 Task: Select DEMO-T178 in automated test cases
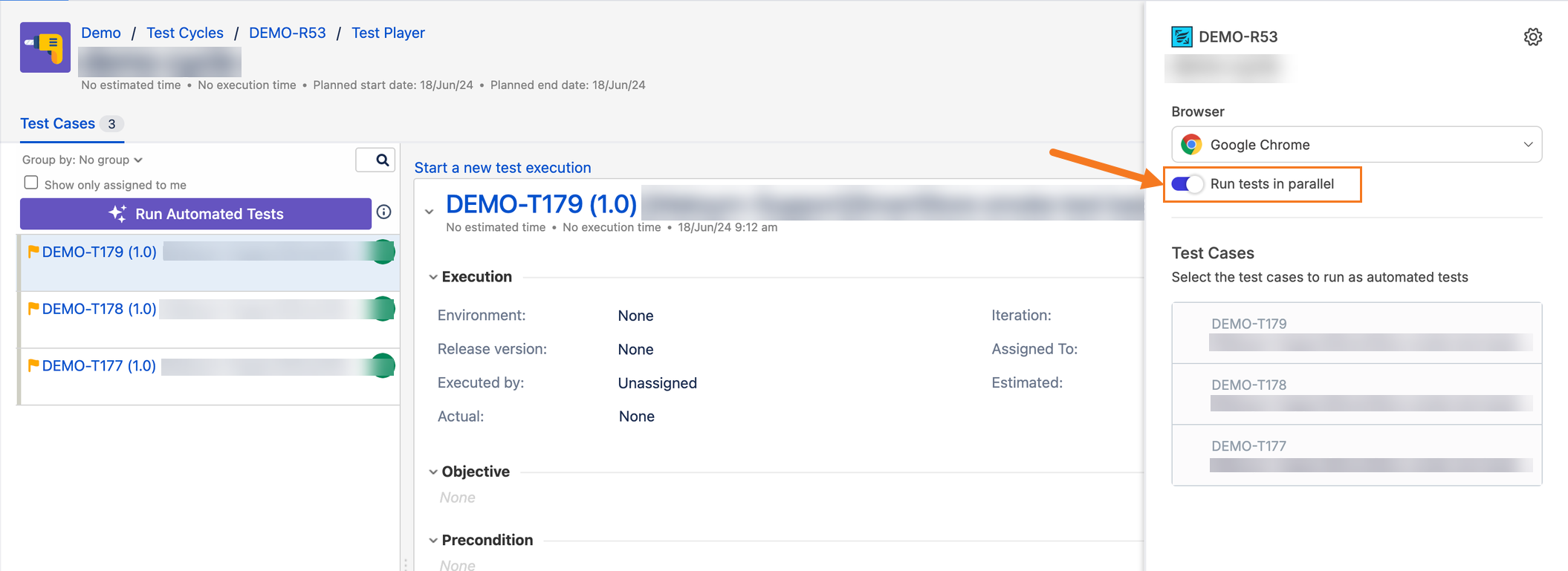tap(1356, 394)
